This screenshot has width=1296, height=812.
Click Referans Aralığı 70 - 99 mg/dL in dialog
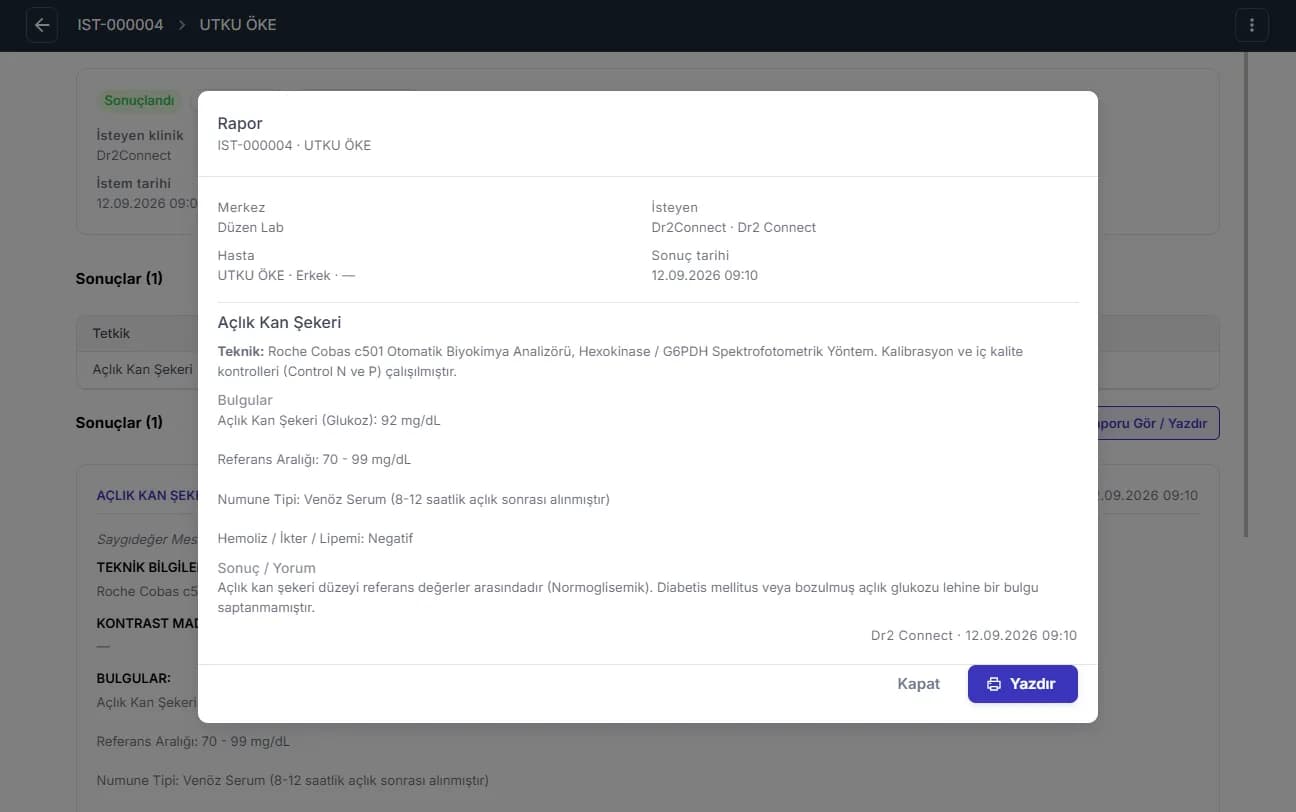[314, 460]
